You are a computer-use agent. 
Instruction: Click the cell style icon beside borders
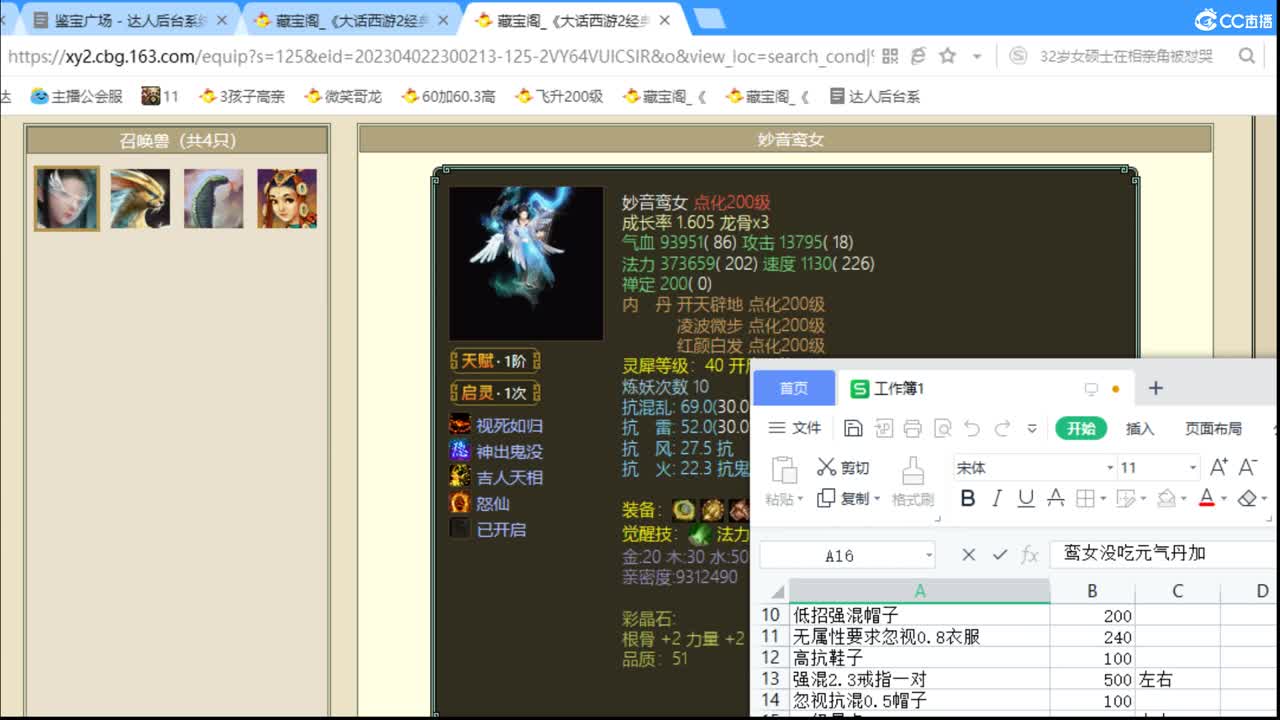pos(1125,498)
